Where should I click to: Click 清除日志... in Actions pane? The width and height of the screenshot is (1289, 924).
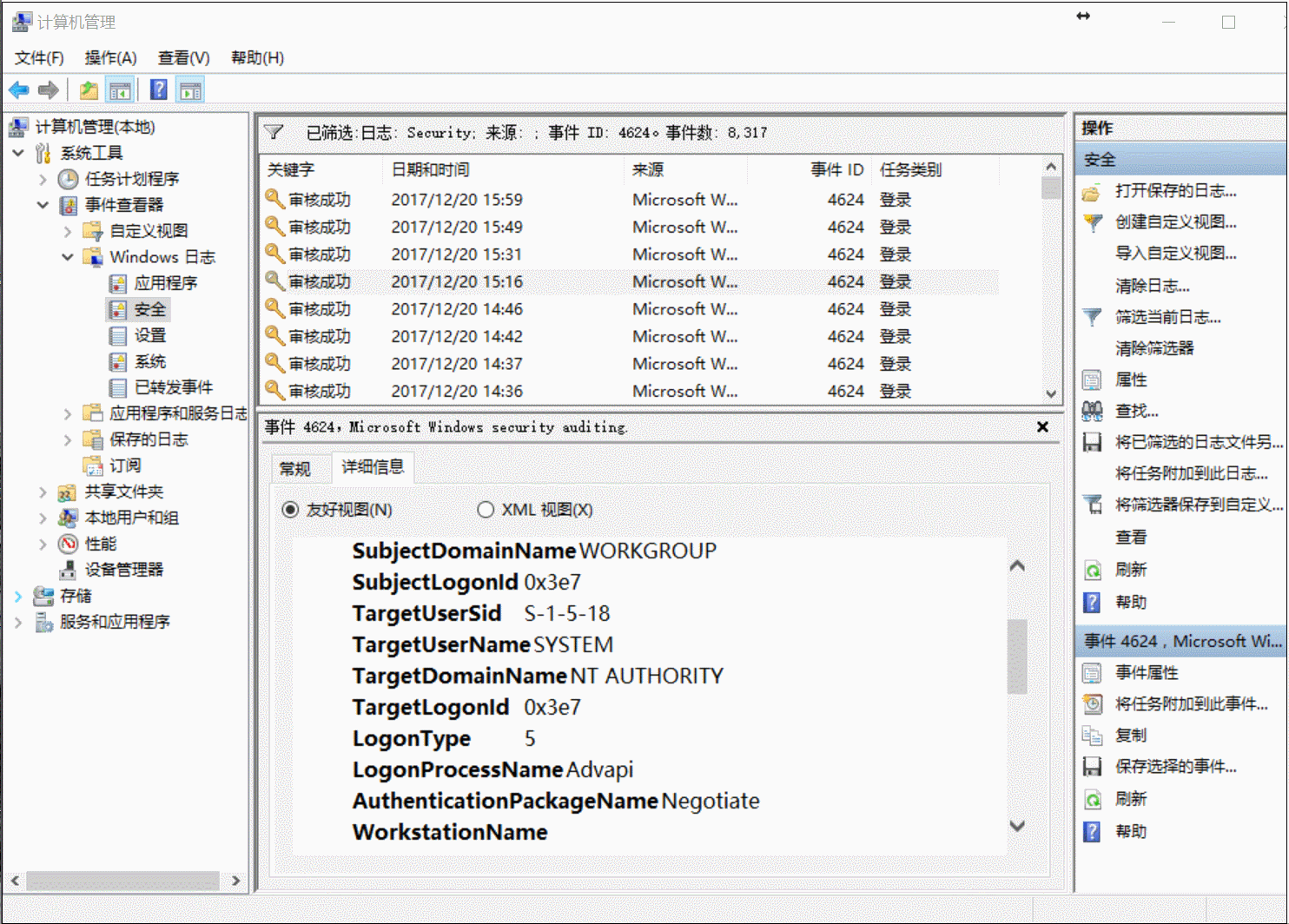point(1152,286)
